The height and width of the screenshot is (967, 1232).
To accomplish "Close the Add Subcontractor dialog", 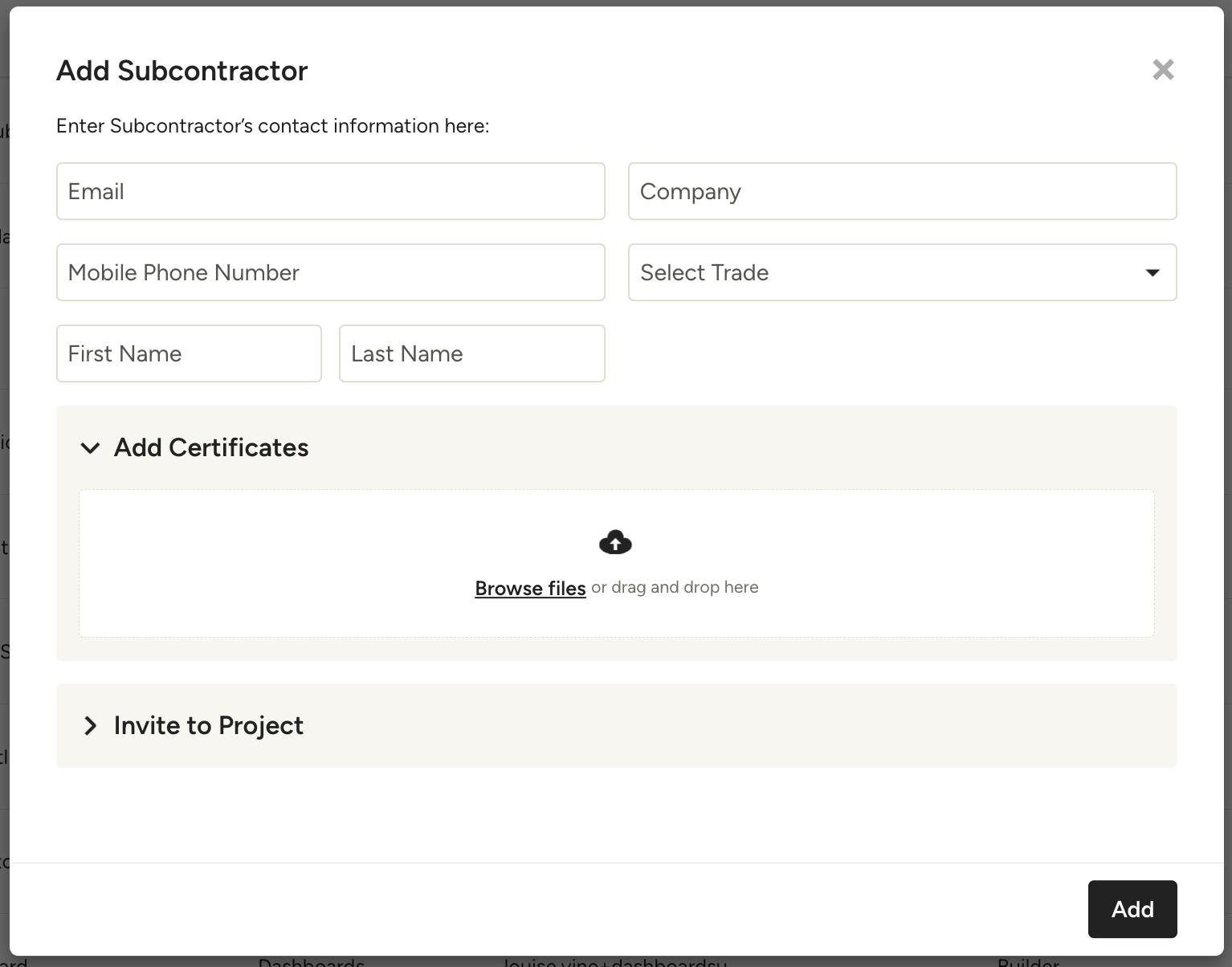I will [x=1163, y=70].
